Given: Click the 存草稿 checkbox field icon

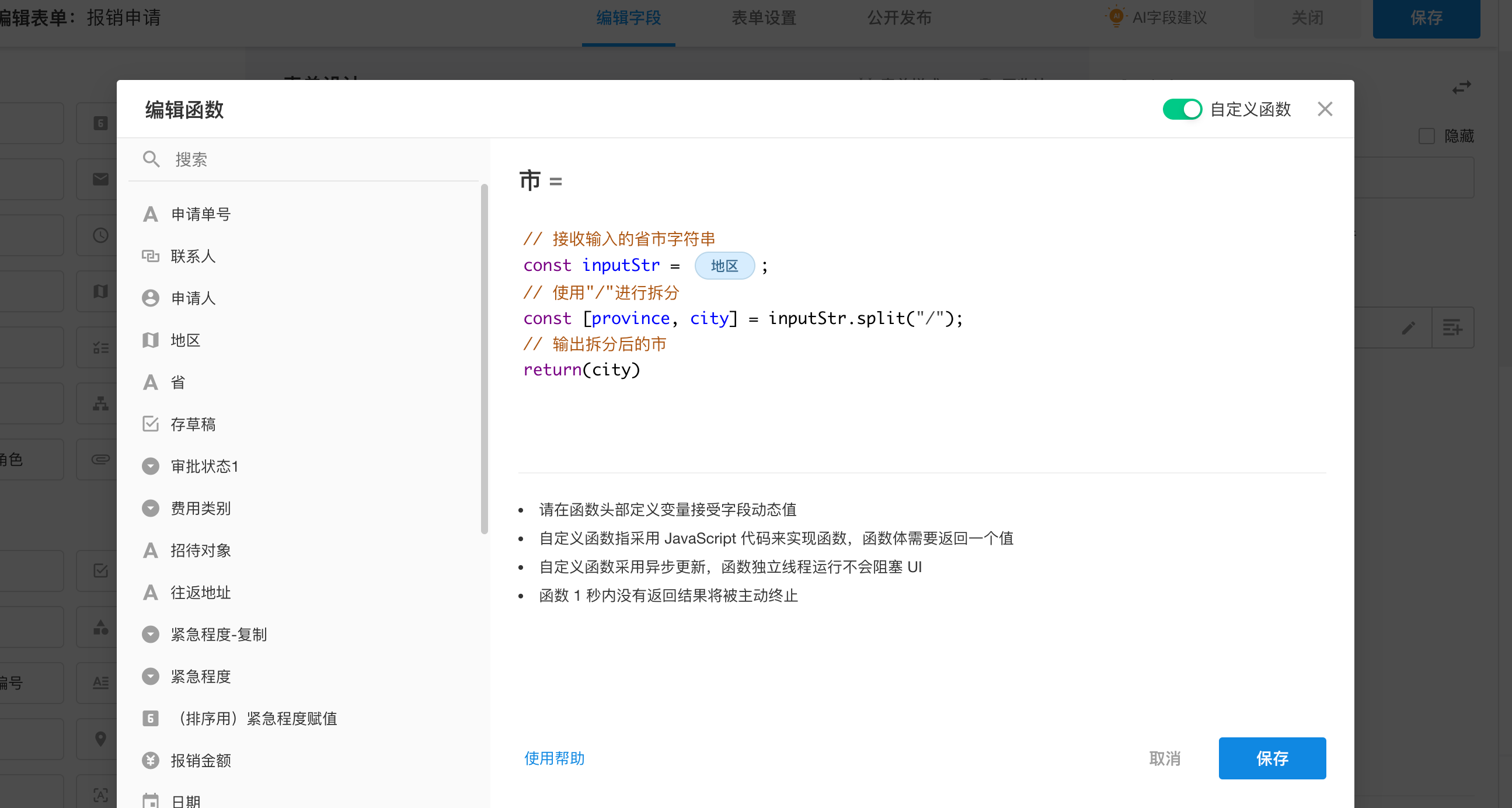Looking at the screenshot, I should (x=150, y=424).
